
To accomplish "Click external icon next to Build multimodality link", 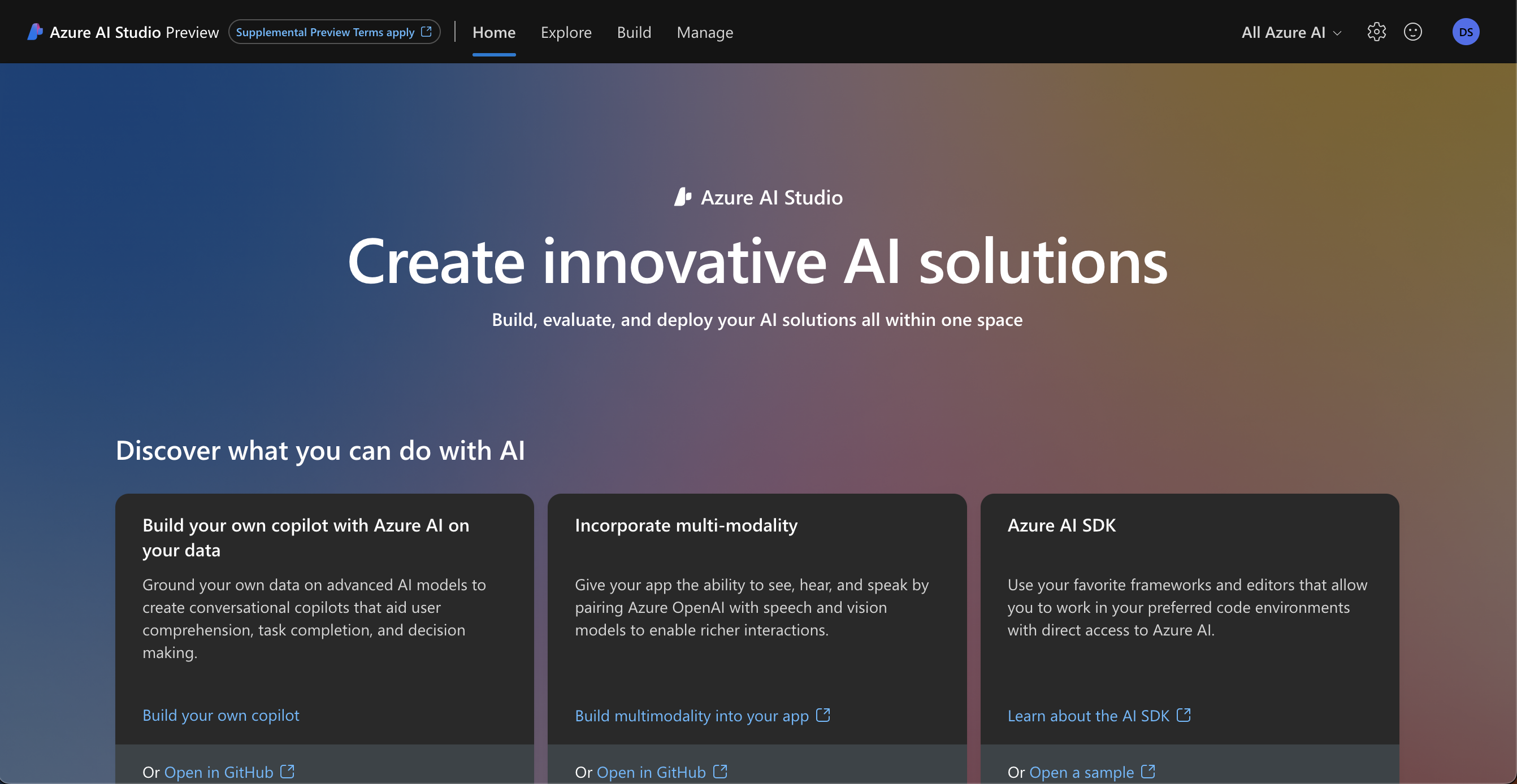I will 823,715.
